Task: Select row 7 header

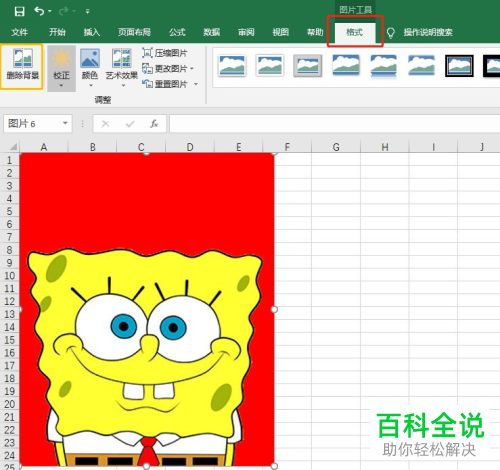Action: tap(10, 237)
